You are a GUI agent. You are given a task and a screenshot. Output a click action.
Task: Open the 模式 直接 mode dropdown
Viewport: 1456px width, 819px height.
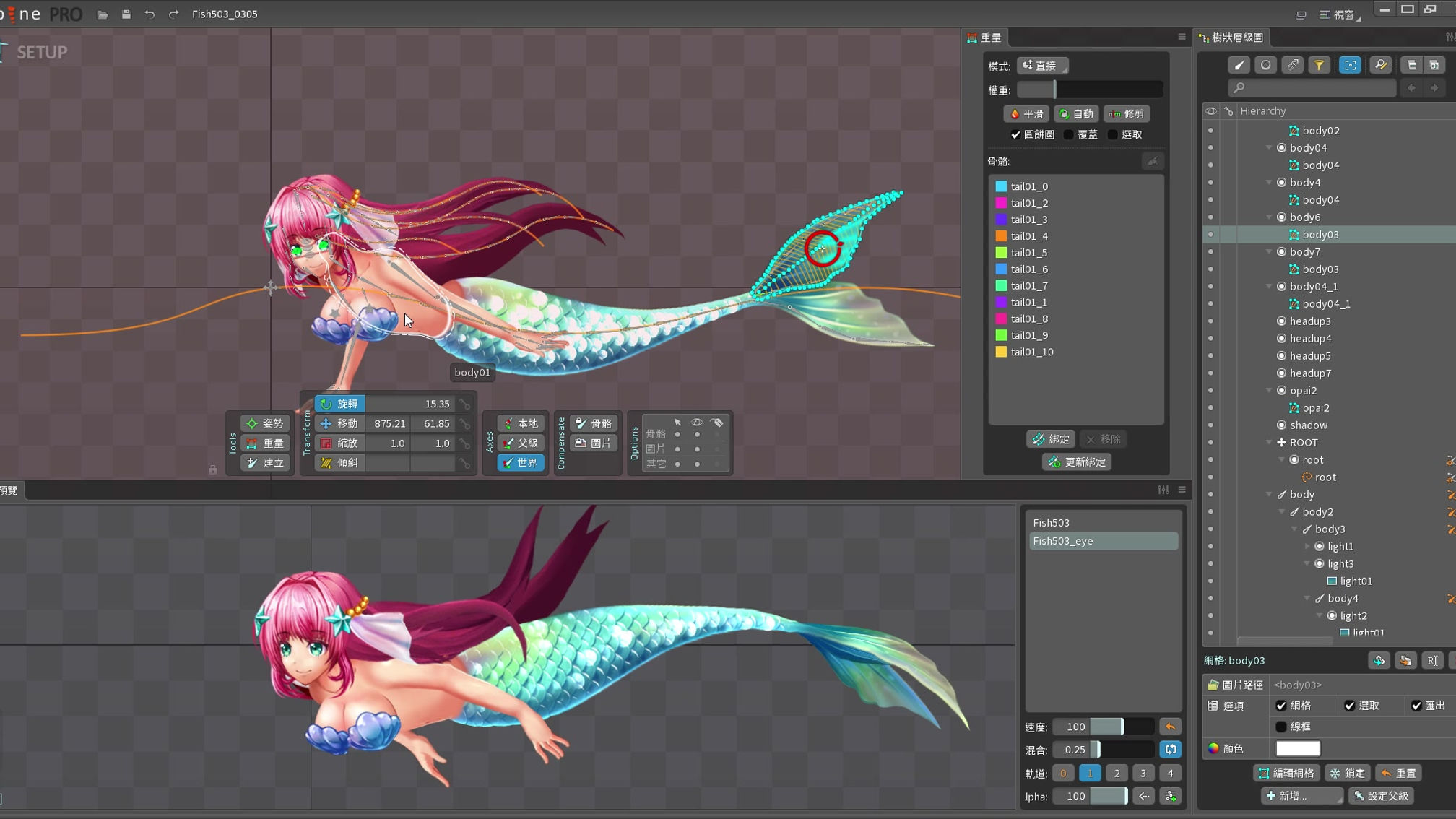1043,66
